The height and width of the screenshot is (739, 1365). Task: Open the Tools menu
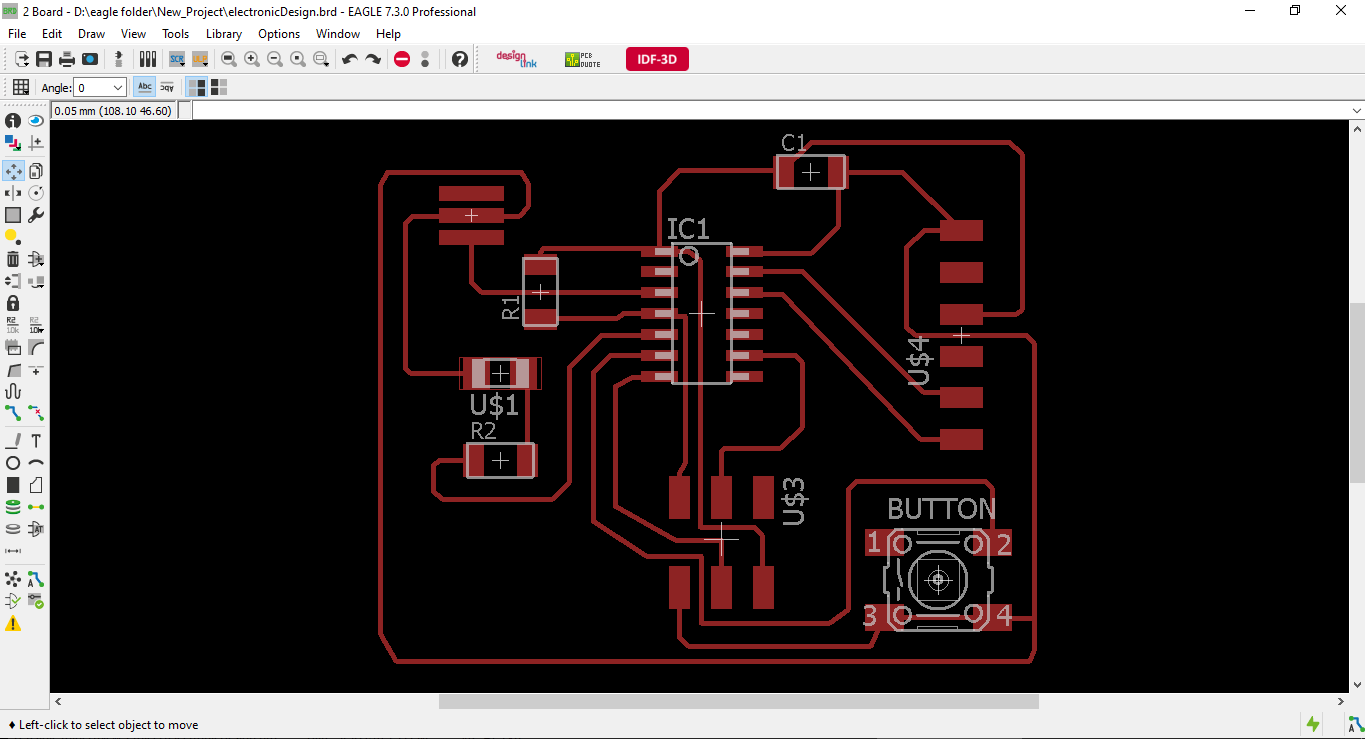coord(176,33)
